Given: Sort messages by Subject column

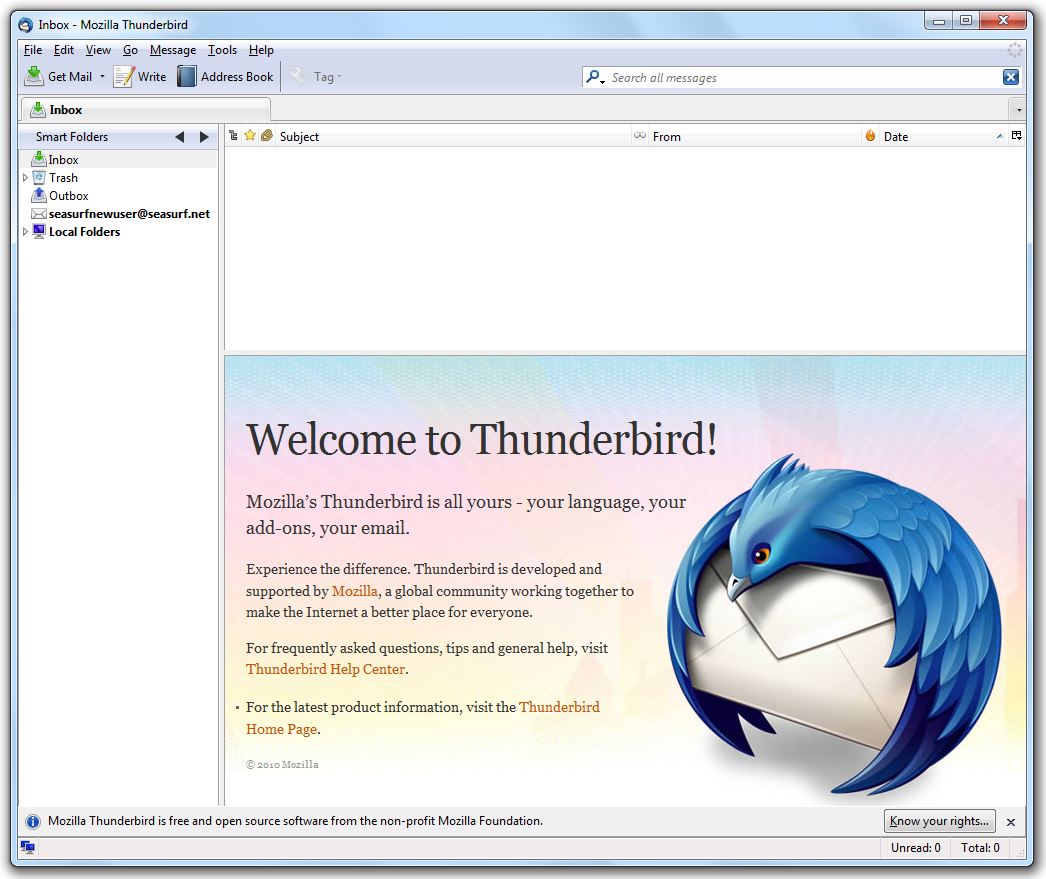Looking at the screenshot, I should pyautogui.click(x=452, y=137).
